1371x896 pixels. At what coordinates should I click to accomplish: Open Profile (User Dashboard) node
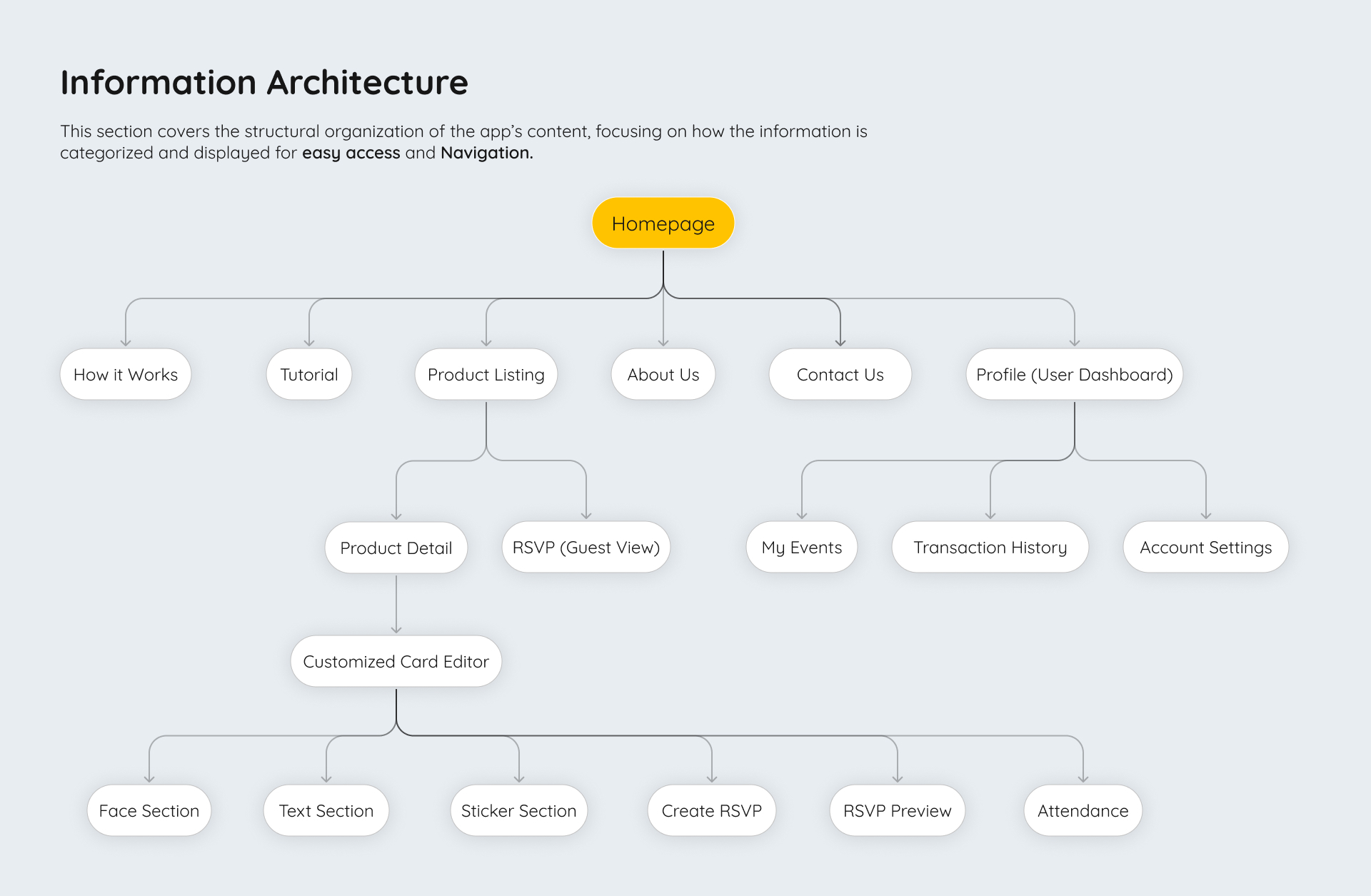(1074, 375)
